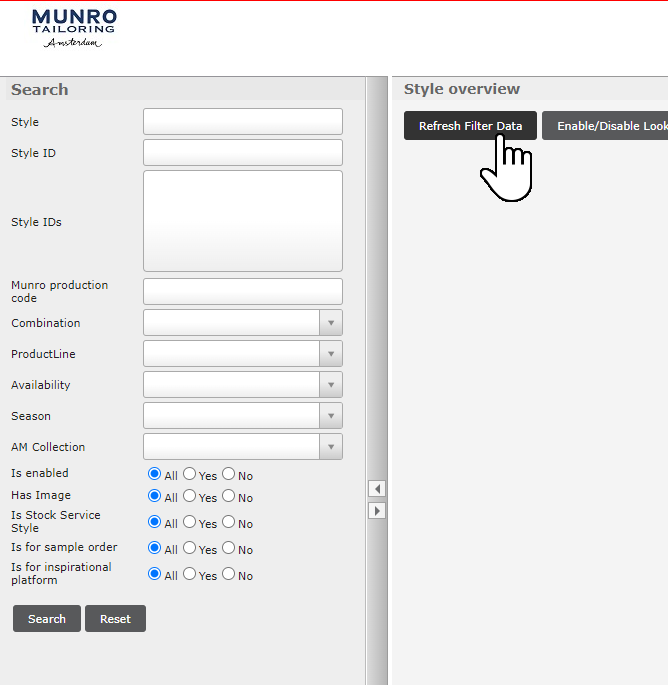The height and width of the screenshot is (685, 668).
Task: Click the Munro Tailoring Amsterdam logo
Action: click(x=74, y=28)
